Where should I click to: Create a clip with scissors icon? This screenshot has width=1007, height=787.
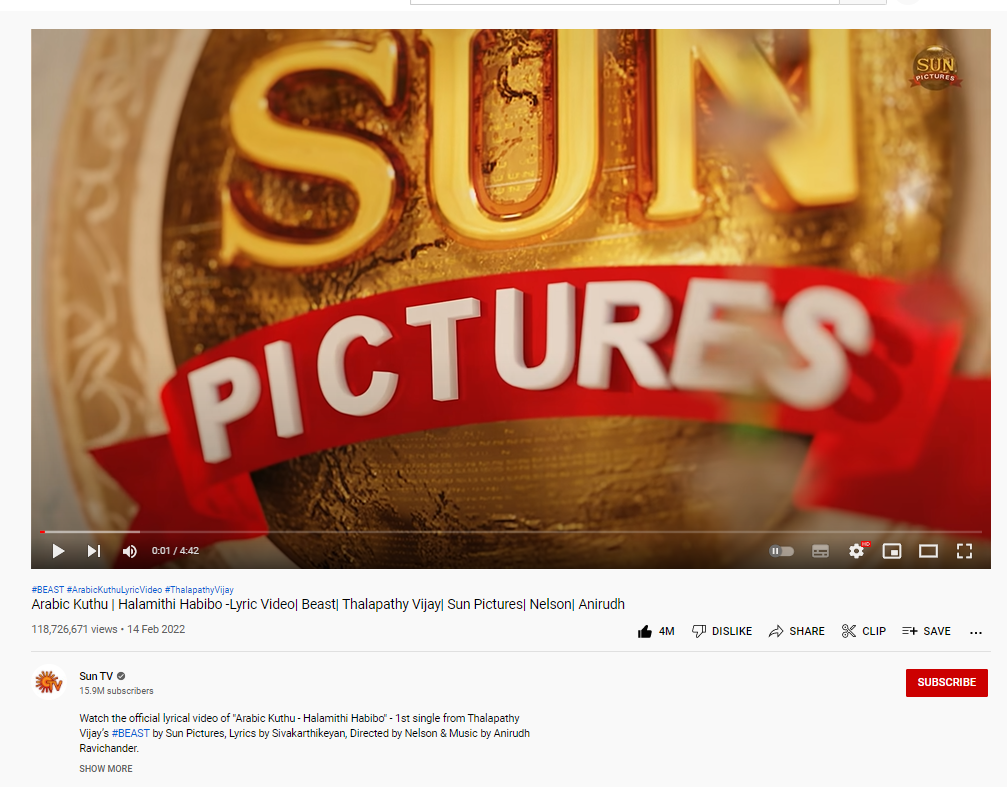(x=863, y=631)
